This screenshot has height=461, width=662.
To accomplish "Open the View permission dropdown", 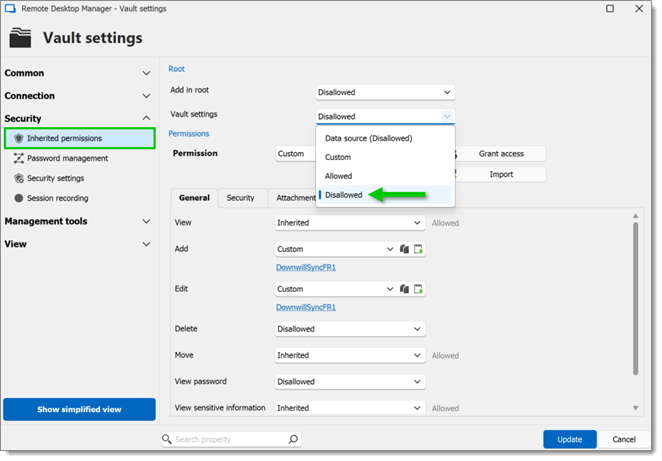I will [350, 222].
